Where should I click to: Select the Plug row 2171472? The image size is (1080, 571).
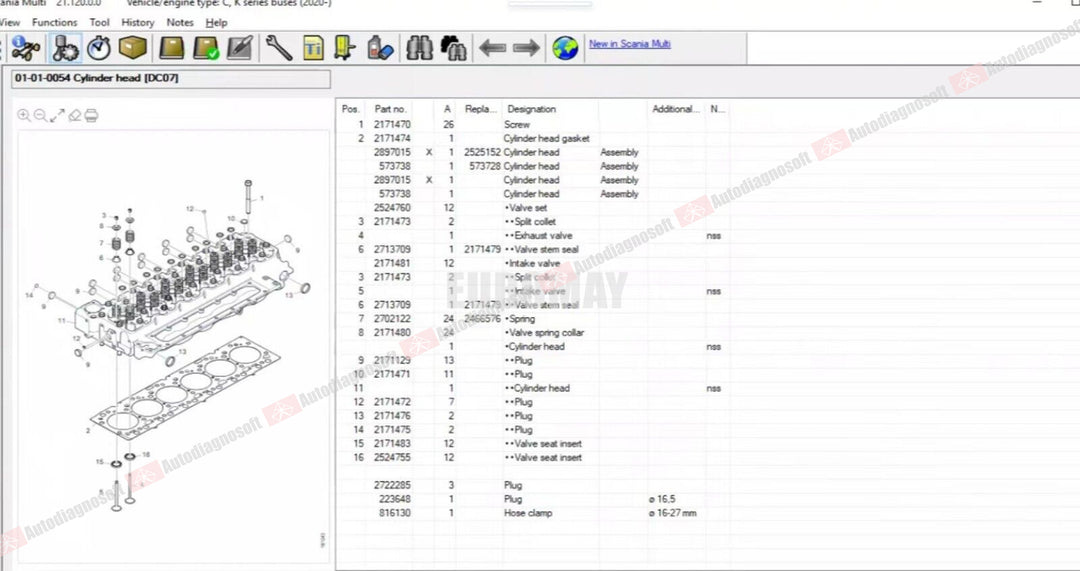pos(533,402)
